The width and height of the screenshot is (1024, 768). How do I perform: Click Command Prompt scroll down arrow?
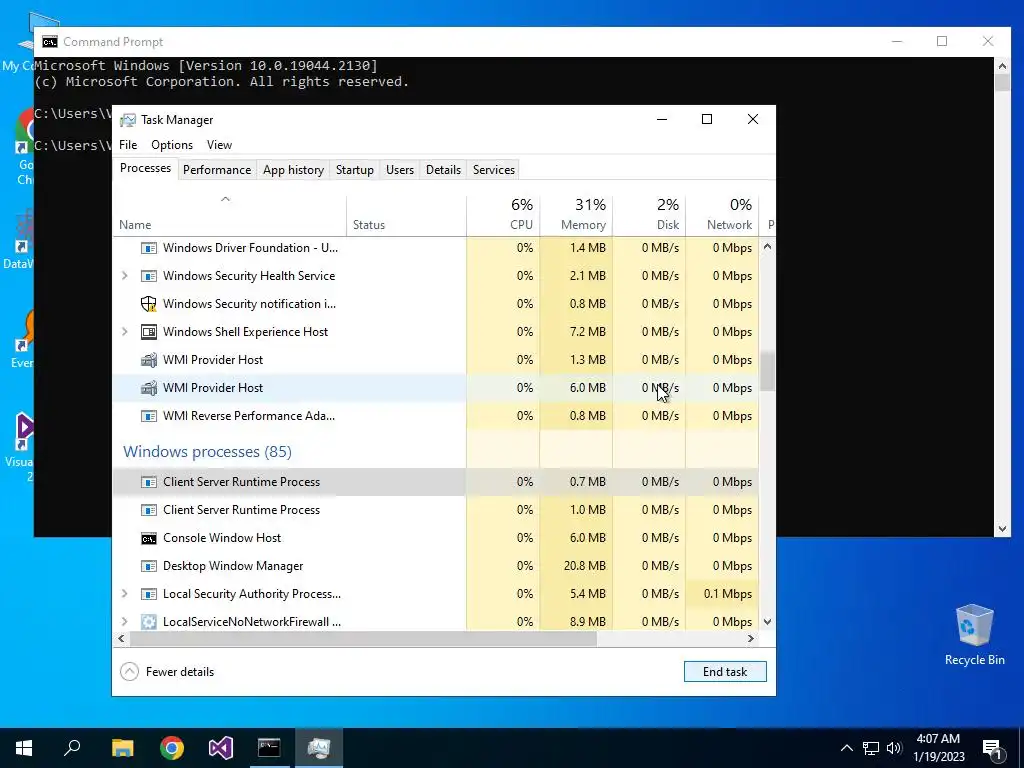pos(1002,529)
